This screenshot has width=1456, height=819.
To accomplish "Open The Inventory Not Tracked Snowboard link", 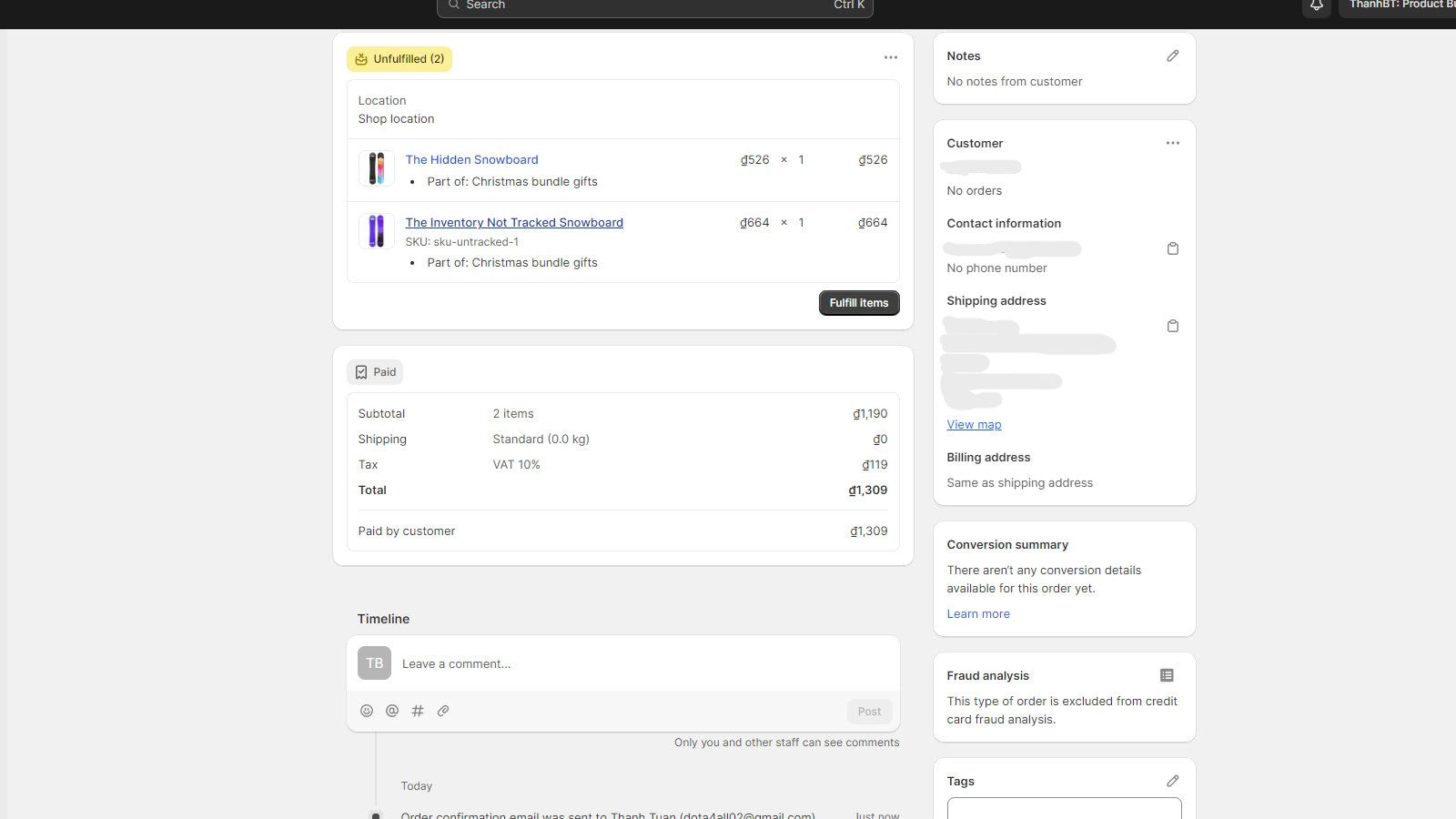I will pos(514,222).
